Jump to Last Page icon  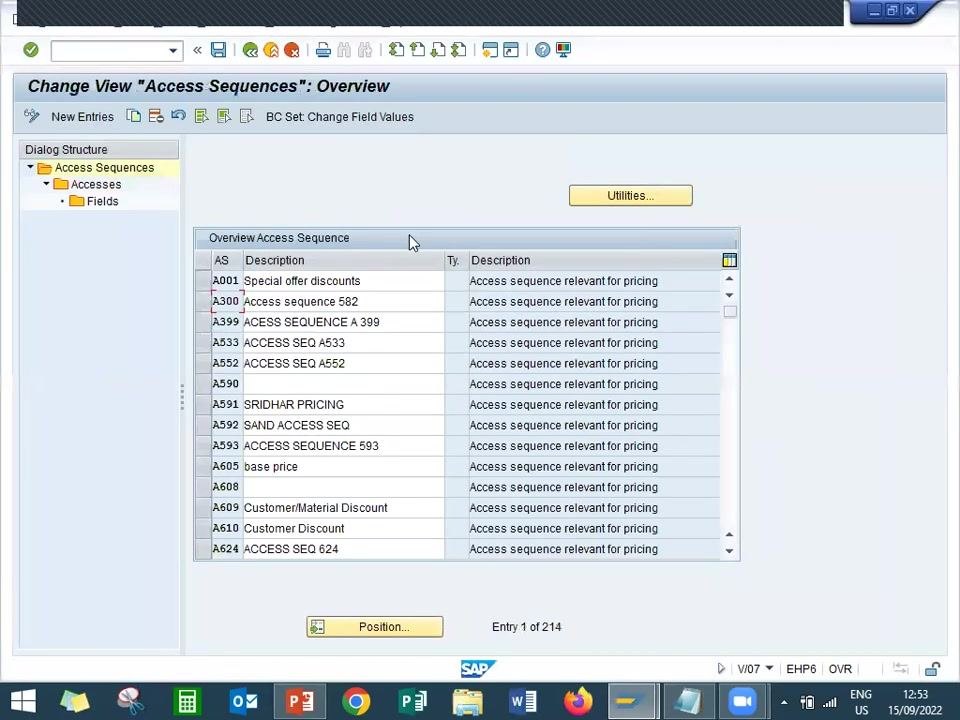click(459, 50)
